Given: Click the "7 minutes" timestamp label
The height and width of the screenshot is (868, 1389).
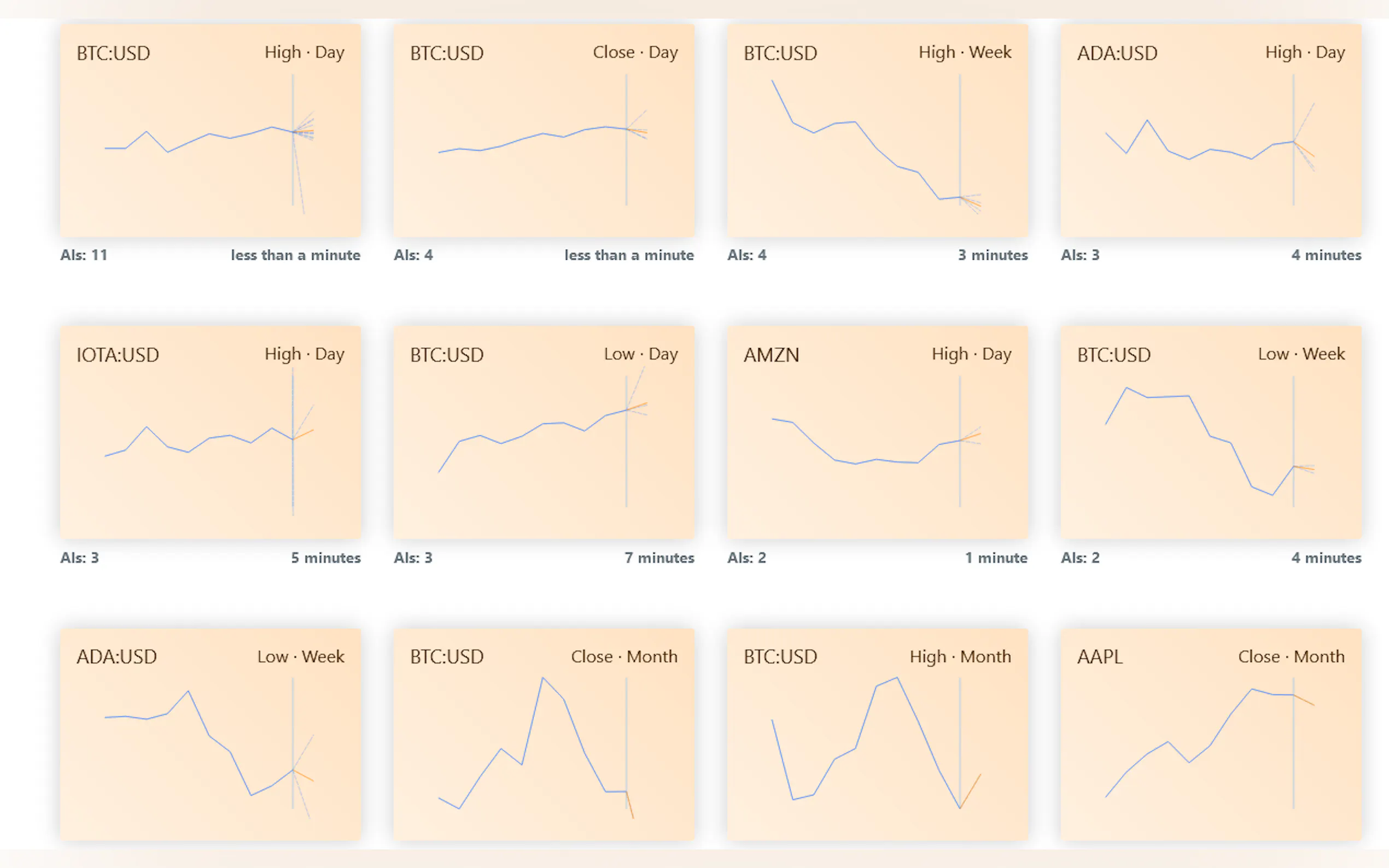Looking at the screenshot, I should pyautogui.click(x=659, y=558).
